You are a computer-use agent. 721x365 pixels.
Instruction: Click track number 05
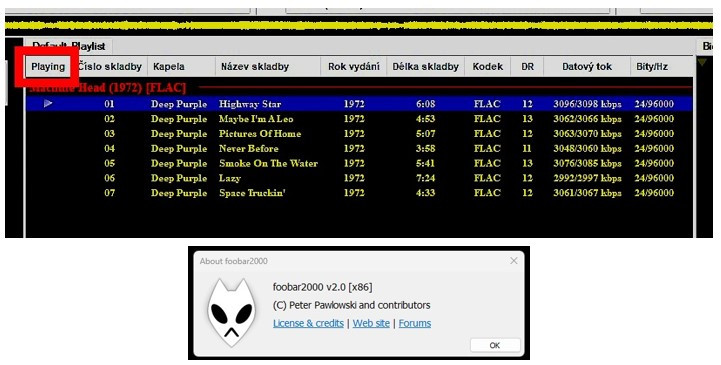pyautogui.click(x=109, y=163)
